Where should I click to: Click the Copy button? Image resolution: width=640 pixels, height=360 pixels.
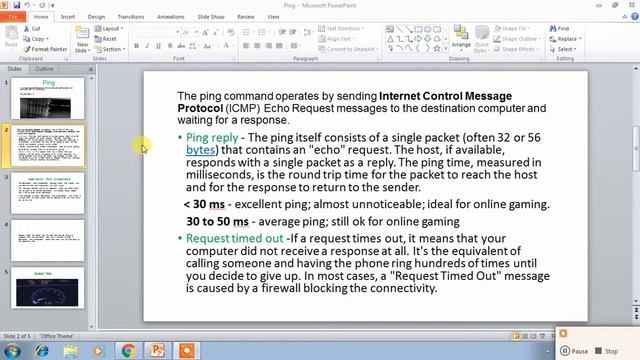click(35, 39)
